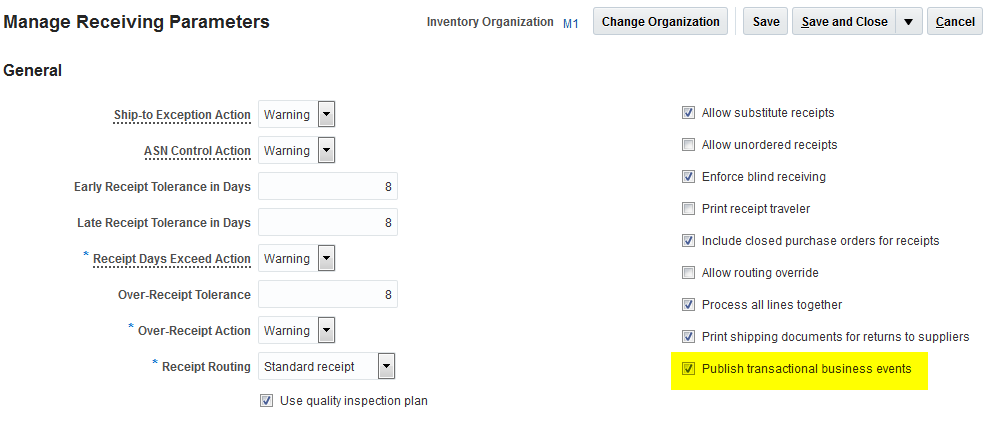Expand the ASN Control Action dropdown
This screenshot has height=426, width=989.
pos(326,151)
